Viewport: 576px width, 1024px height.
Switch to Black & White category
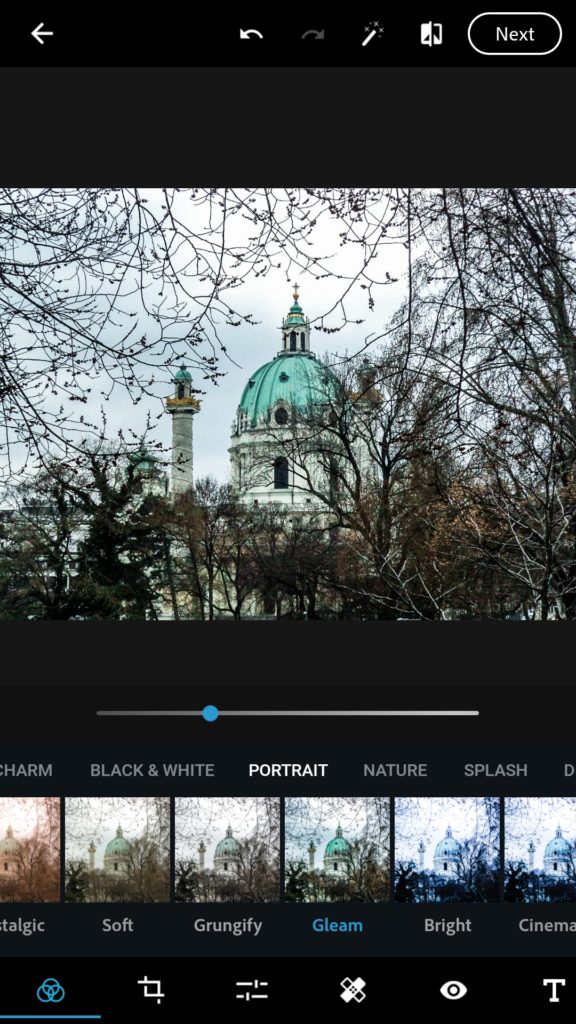pyautogui.click(x=152, y=770)
